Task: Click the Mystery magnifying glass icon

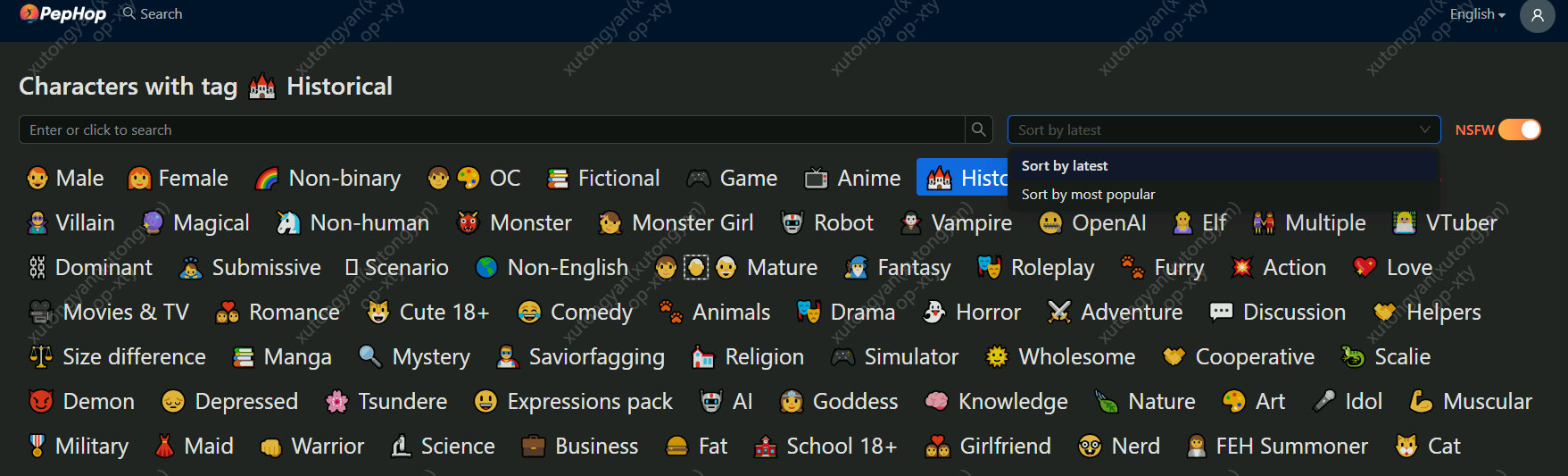Action: click(x=370, y=356)
